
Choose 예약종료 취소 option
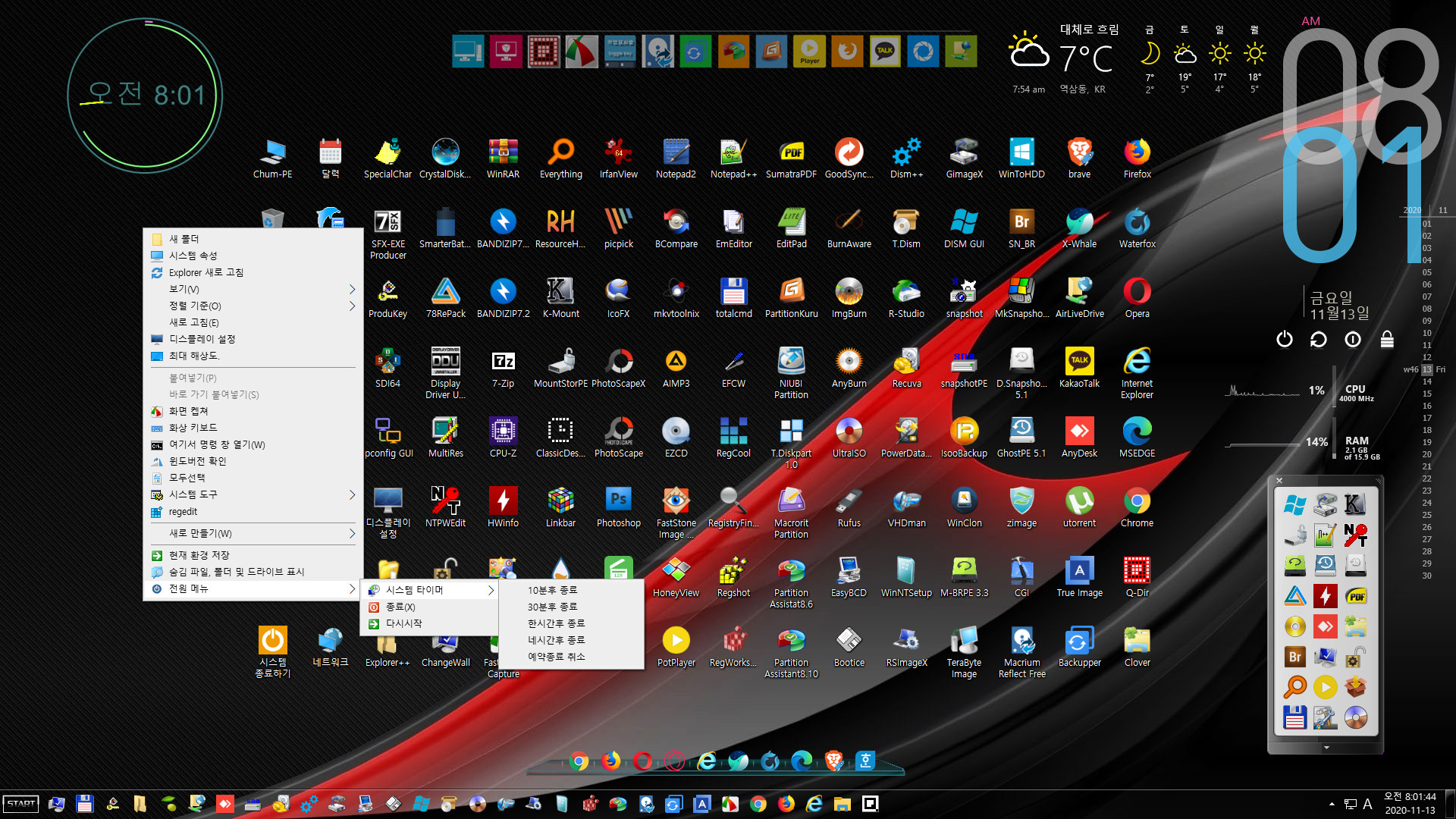coord(571,657)
